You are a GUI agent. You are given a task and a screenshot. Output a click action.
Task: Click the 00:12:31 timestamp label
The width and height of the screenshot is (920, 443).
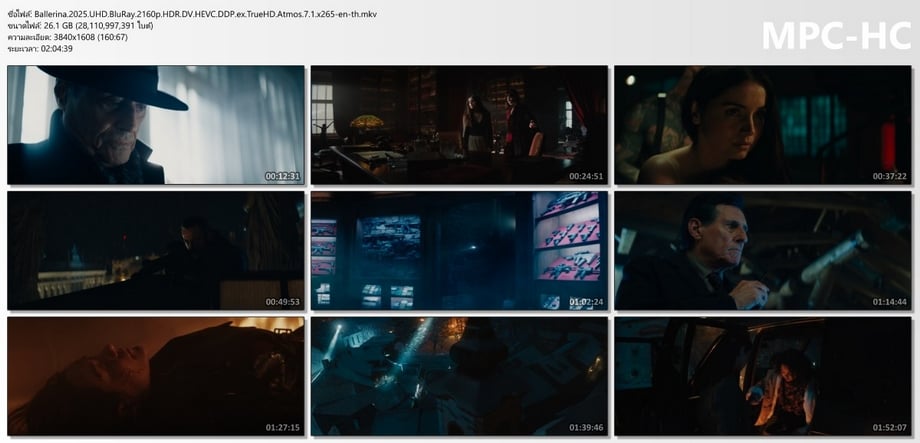(x=282, y=176)
